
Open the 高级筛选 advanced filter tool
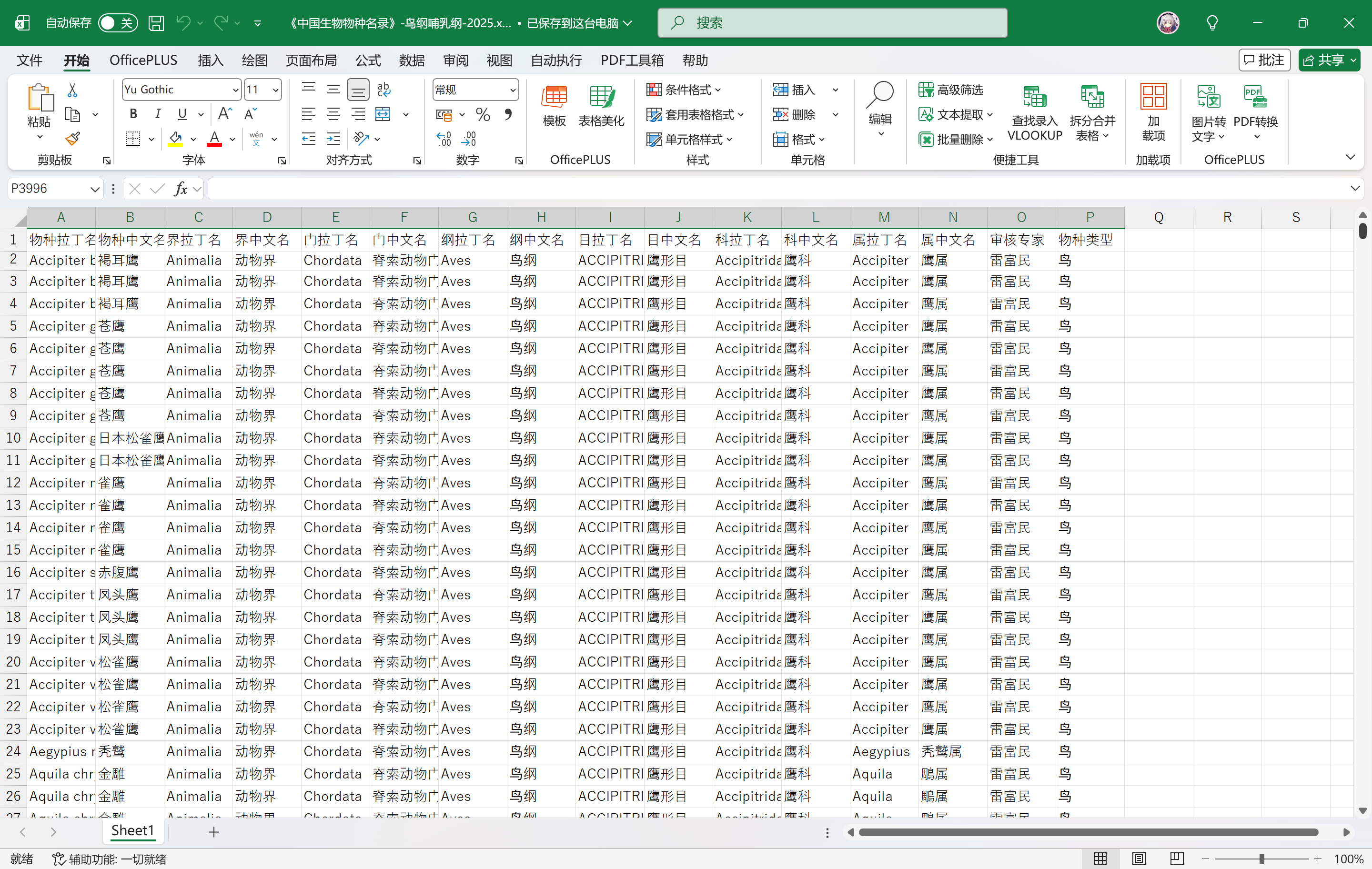pos(951,90)
